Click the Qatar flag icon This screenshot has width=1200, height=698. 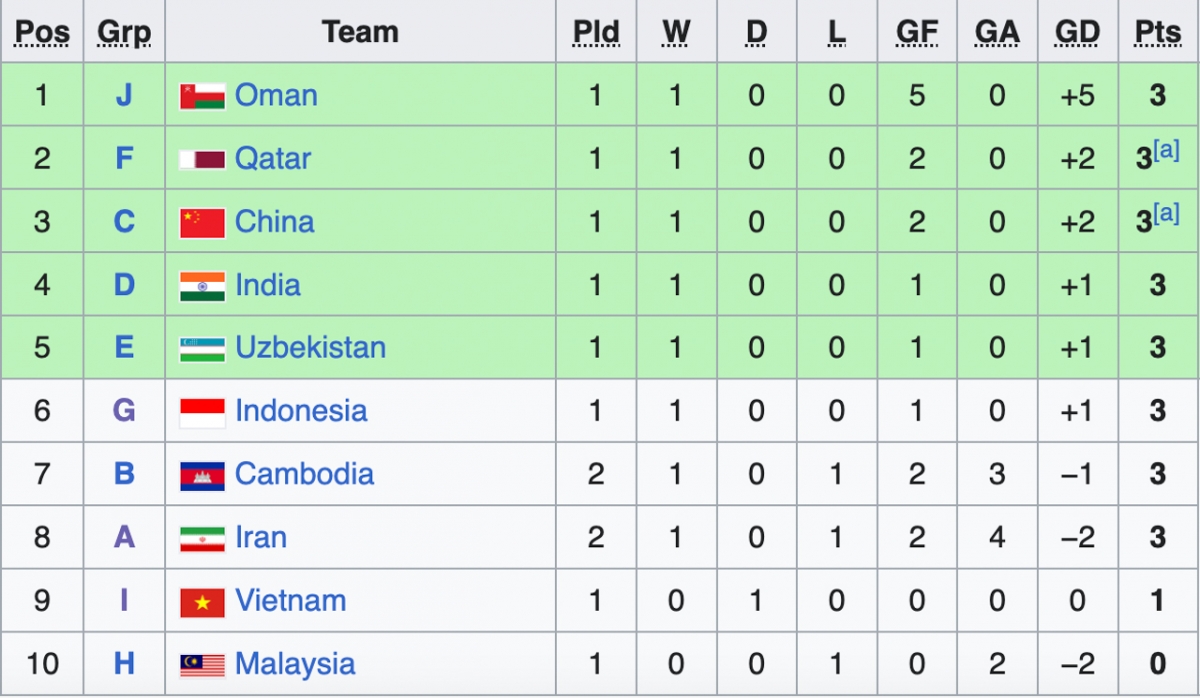pos(202,159)
